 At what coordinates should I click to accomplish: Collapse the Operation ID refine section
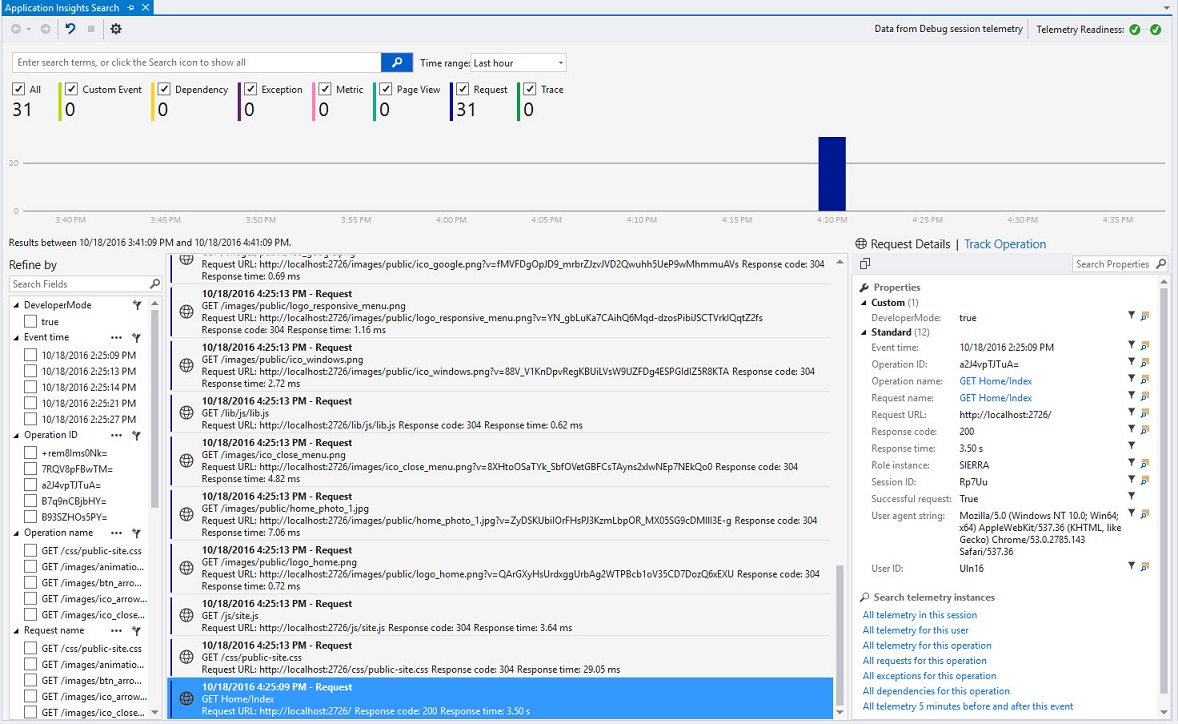click(17, 435)
